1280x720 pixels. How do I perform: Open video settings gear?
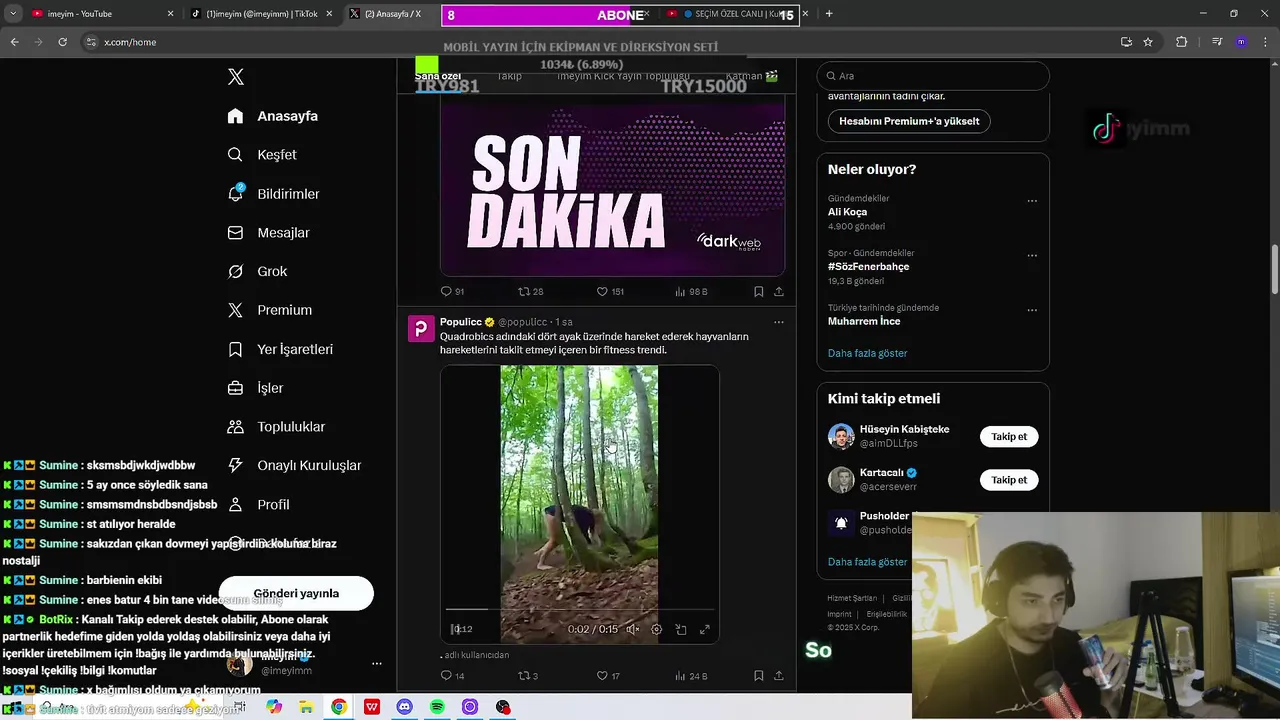(x=657, y=629)
